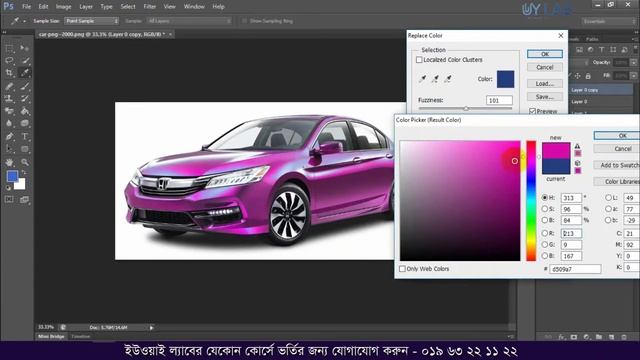Select the H hue radio button
640x360 pixels.
[544, 198]
